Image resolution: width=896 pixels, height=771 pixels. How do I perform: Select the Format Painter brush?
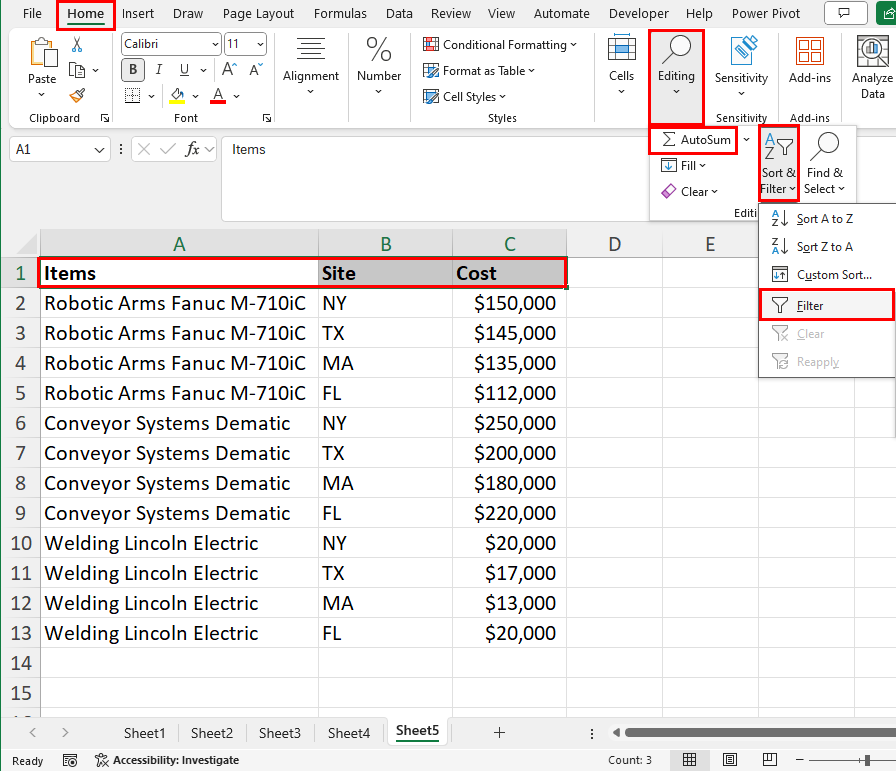[77, 95]
